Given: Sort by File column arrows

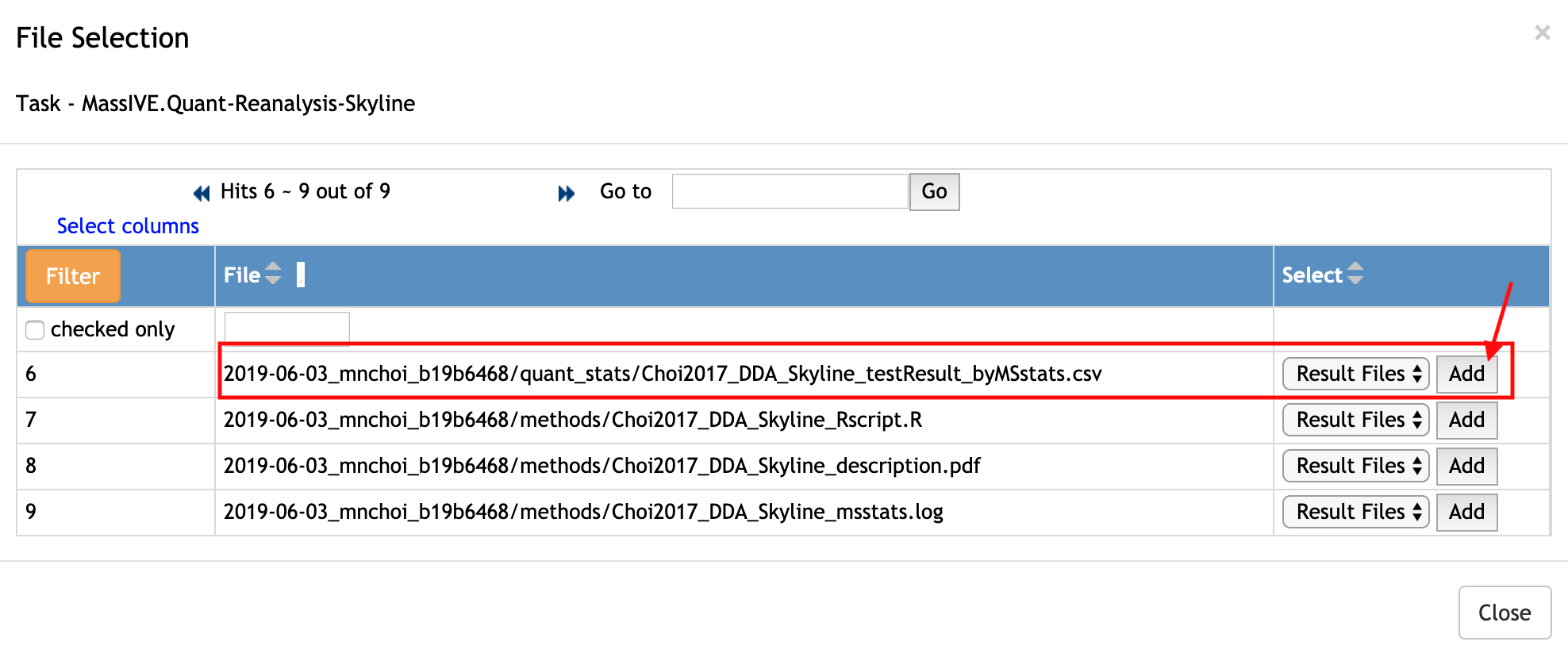Looking at the screenshot, I should coord(273,274).
